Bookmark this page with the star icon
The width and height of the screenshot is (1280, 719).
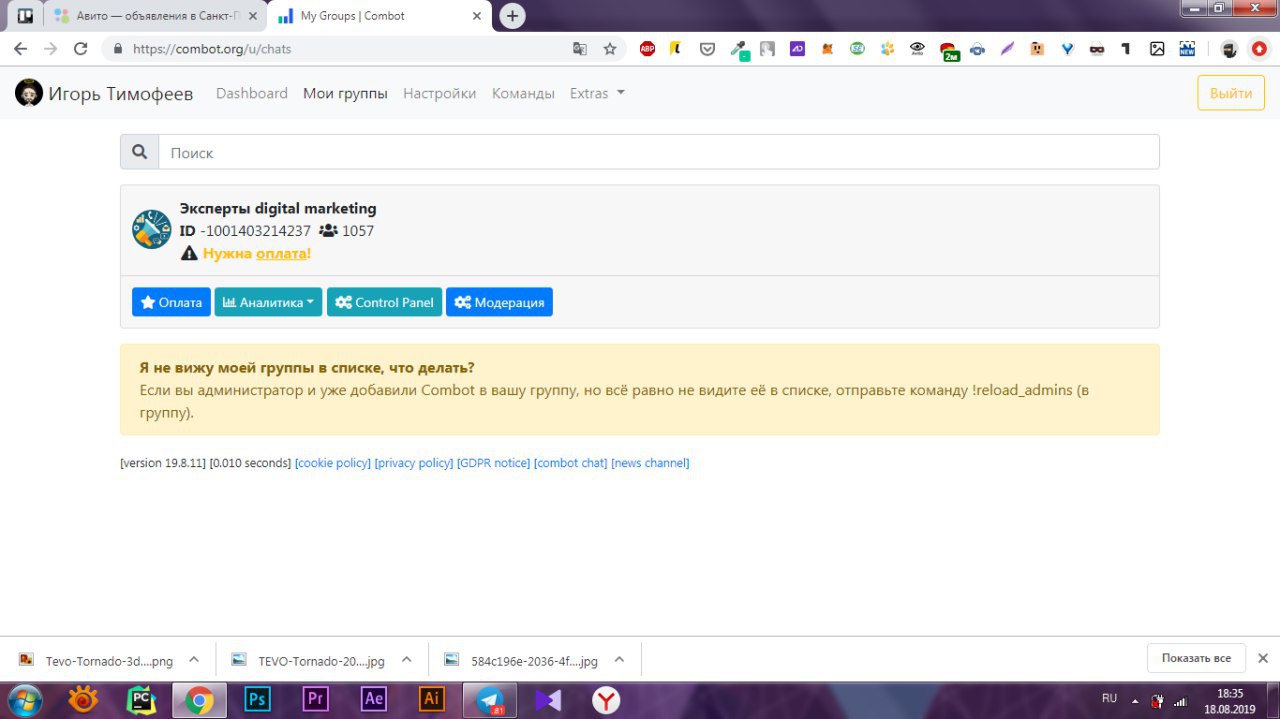(x=610, y=48)
